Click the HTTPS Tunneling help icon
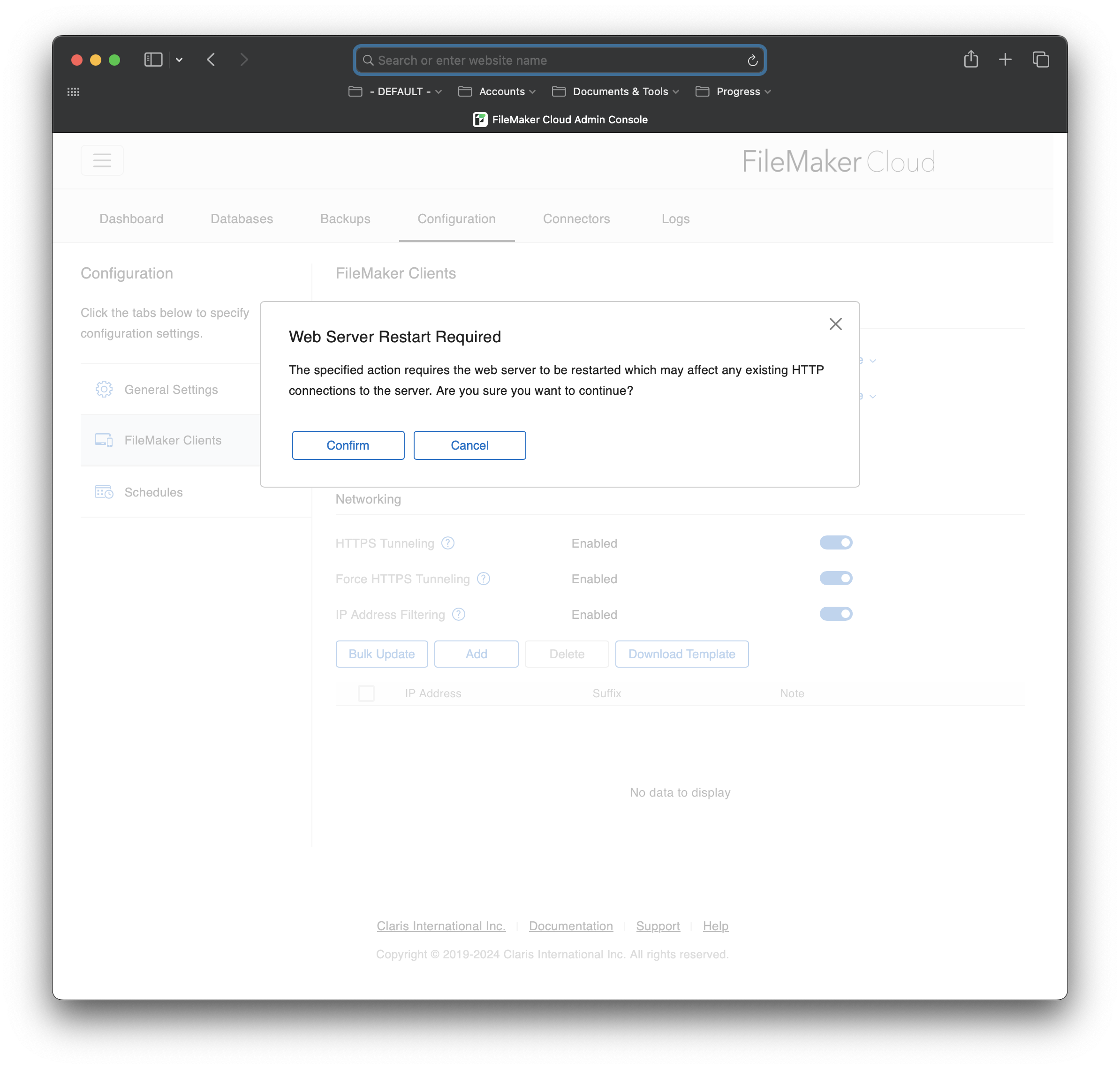This screenshot has height=1069, width=1120. pyautogui.click(x=448, y=543)
